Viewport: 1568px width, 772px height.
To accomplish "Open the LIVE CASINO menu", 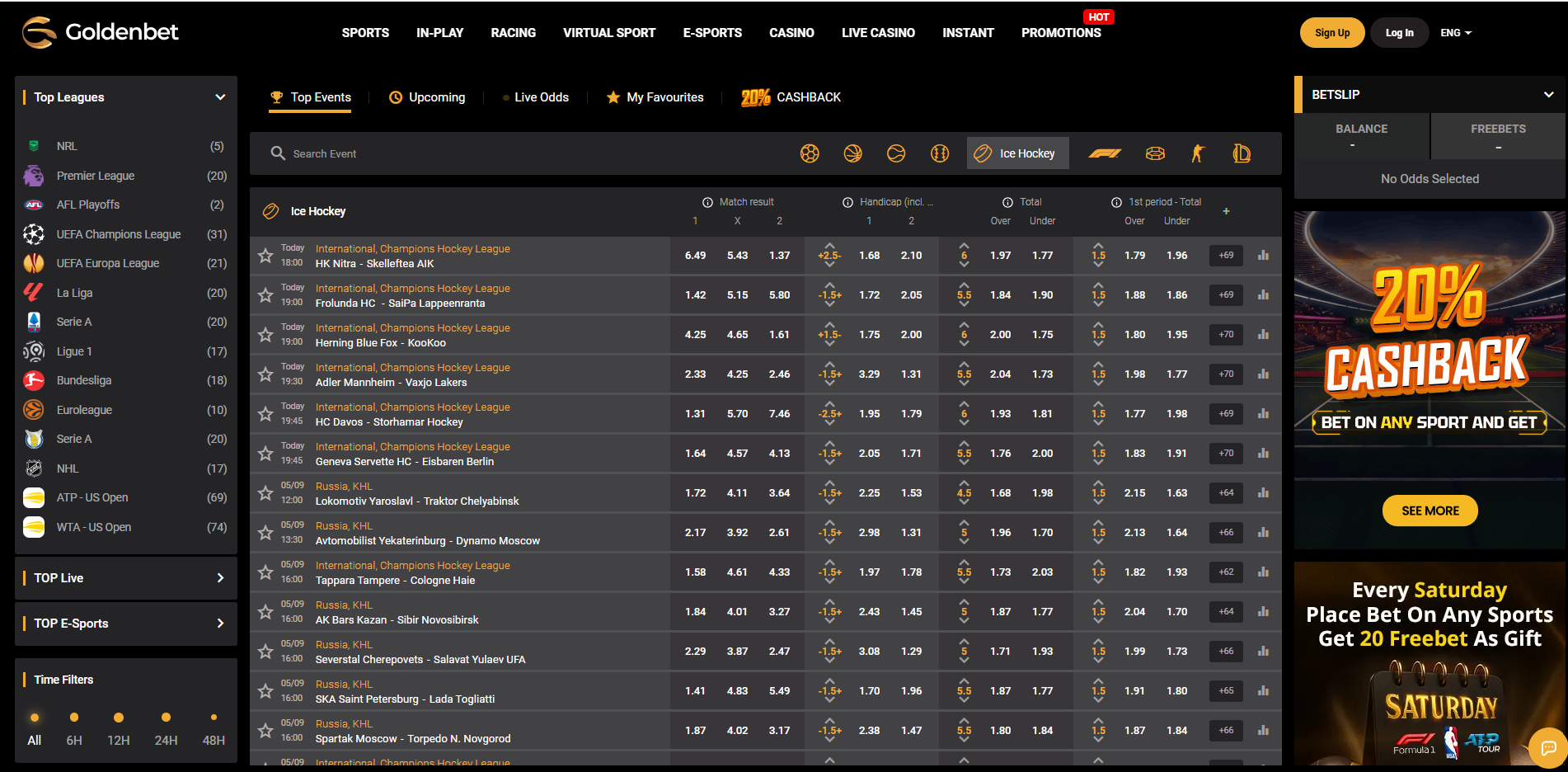I will click(x=878, y=33).
